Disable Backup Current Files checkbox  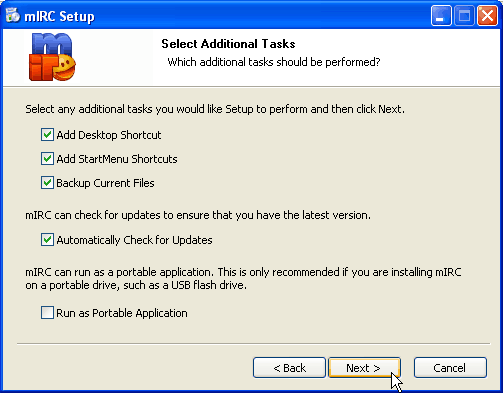pyautogui.click(x=47, y=183)
